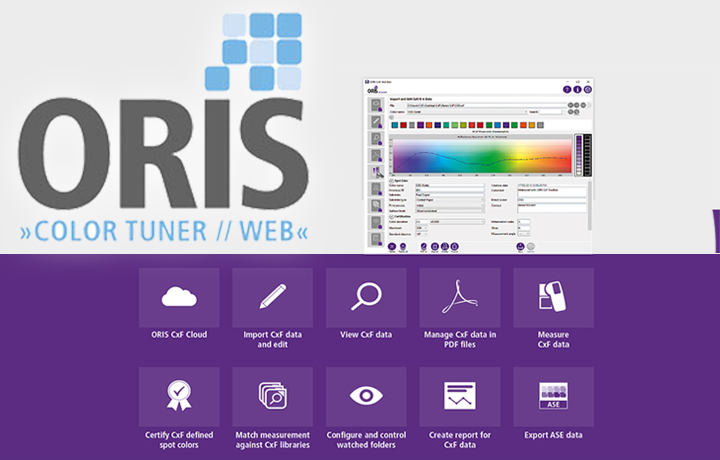Screen dimensions: 720x460
Task: Select pencil icon in toolbox window sidebar
Action: pyautogui.click(x=376, y=122)
